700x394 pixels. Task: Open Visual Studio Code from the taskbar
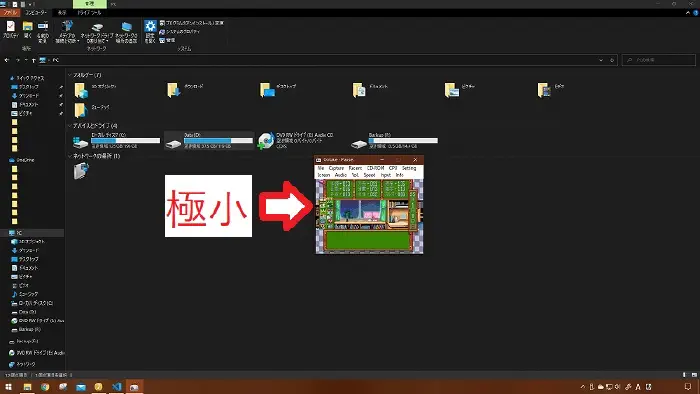point(117,386)
